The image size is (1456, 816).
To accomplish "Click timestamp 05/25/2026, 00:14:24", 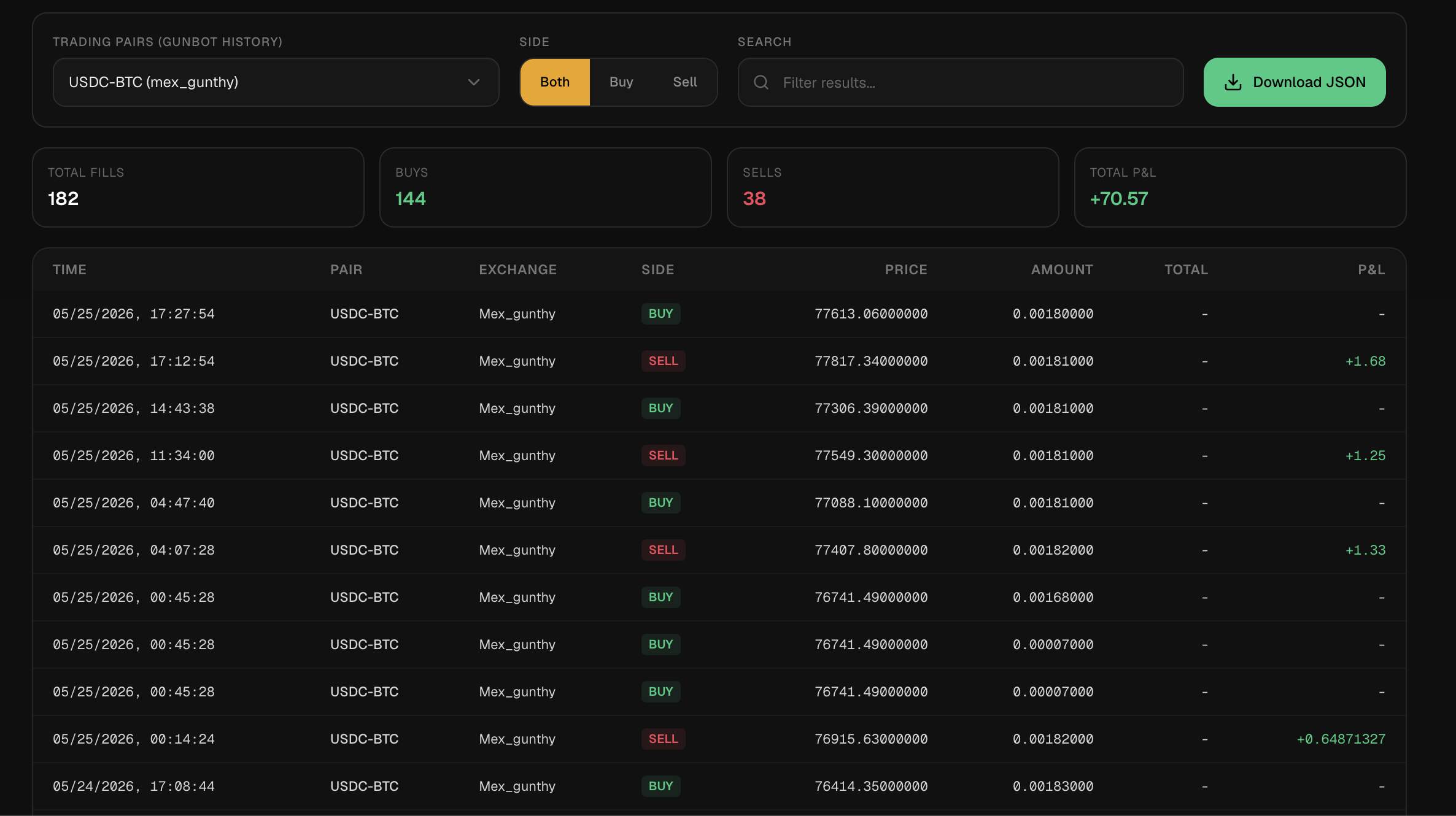I will (x=134, y=739).
